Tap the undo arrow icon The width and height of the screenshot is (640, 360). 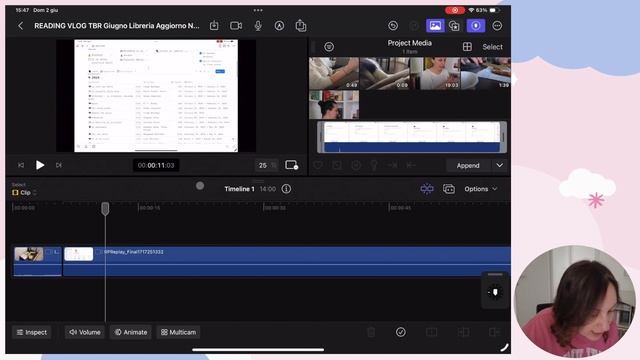393,26
